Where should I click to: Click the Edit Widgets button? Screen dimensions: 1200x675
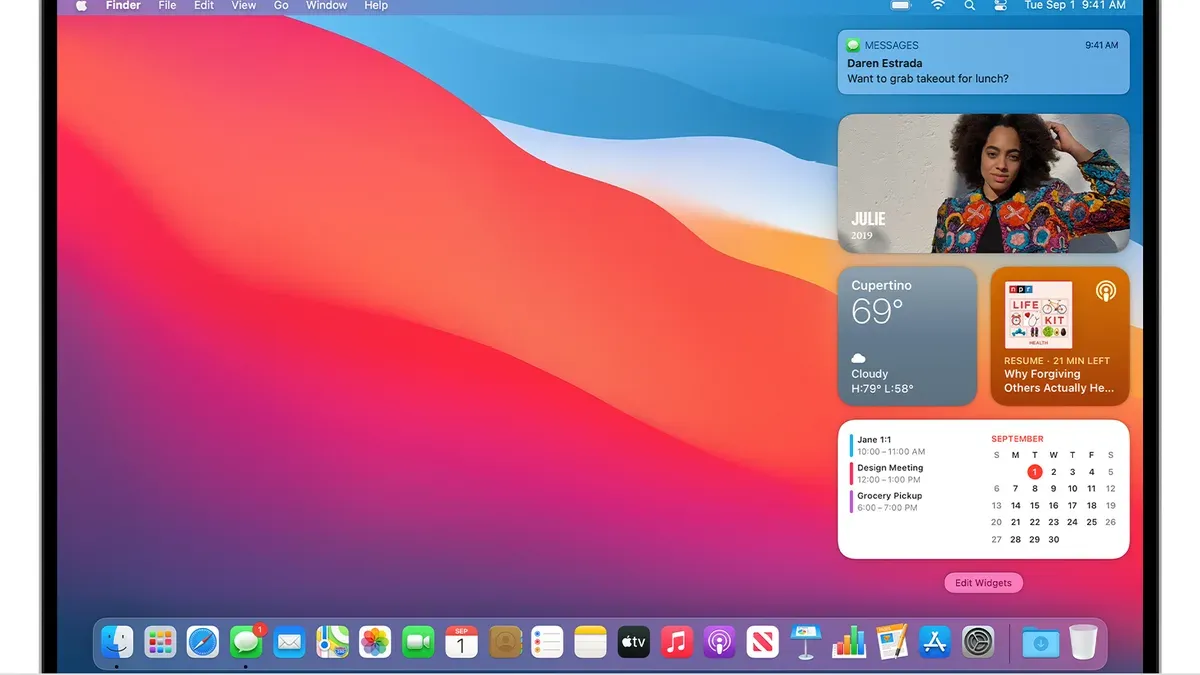point(983,583)
